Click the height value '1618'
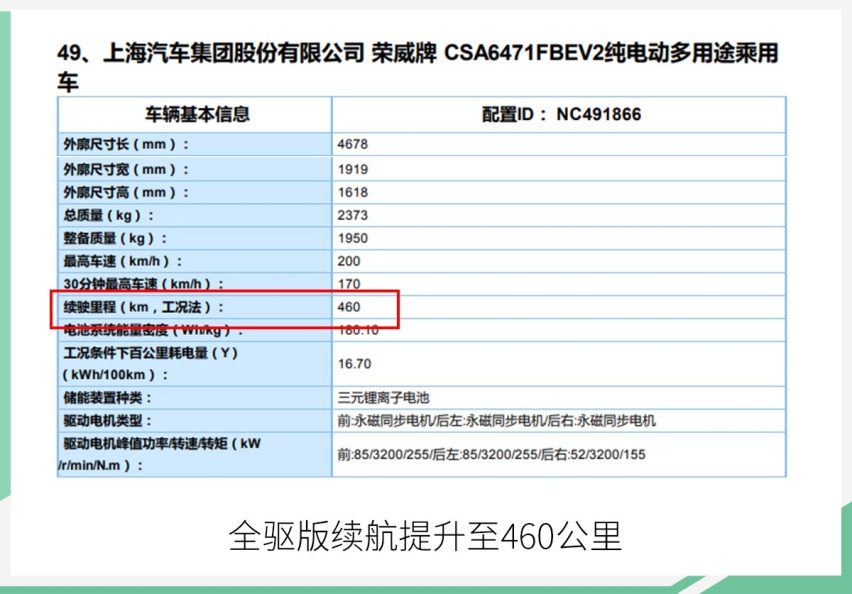Image resolution: width=852 pixels, height=594 pixels. [x=353, y=192]
